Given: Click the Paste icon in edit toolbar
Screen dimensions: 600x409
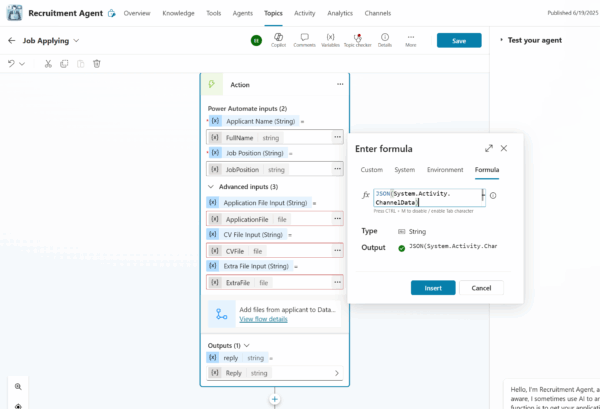Looking at the screenshot, I should tap(80, 64).
